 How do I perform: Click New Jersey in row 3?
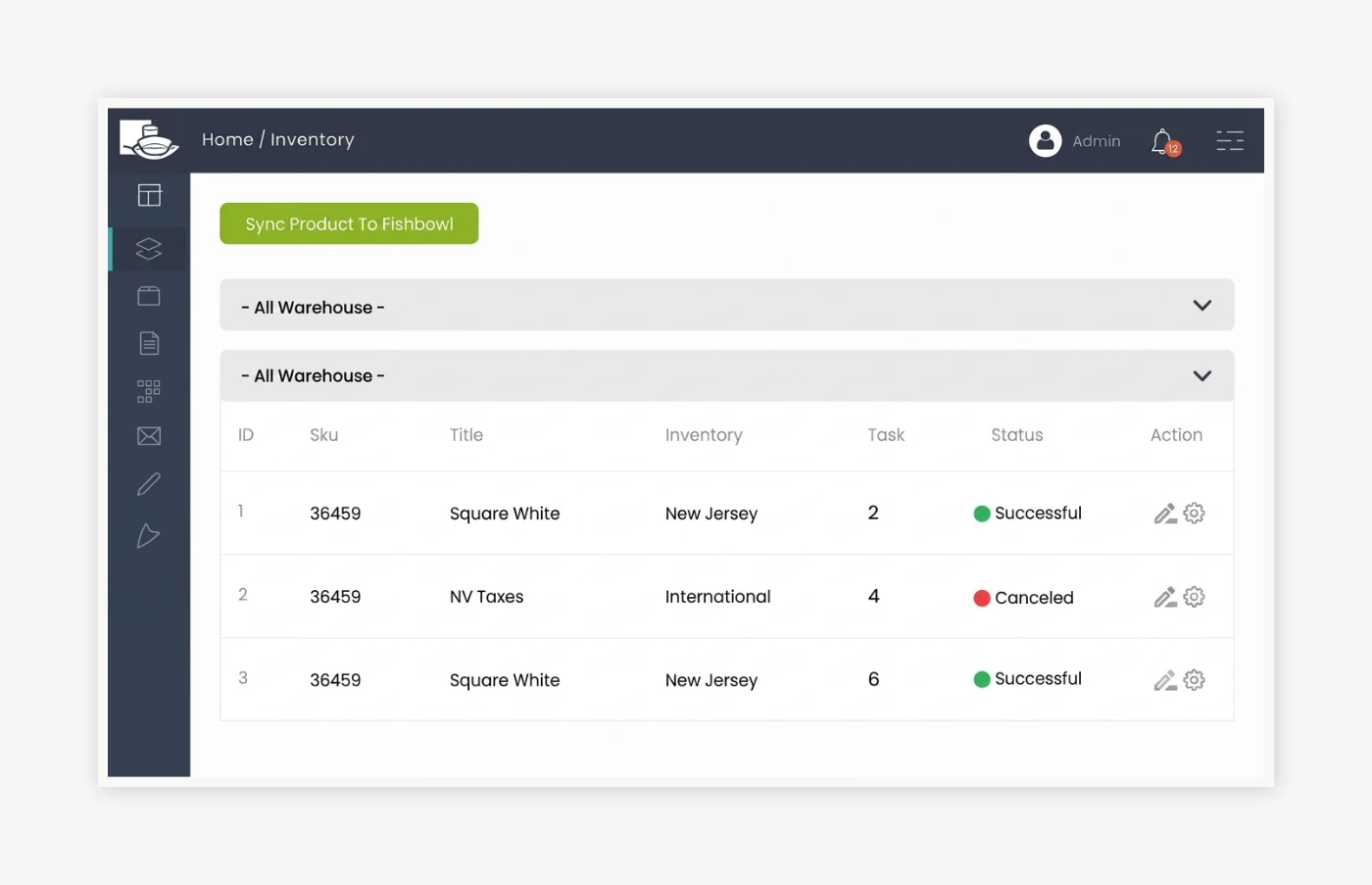[711, 680]
